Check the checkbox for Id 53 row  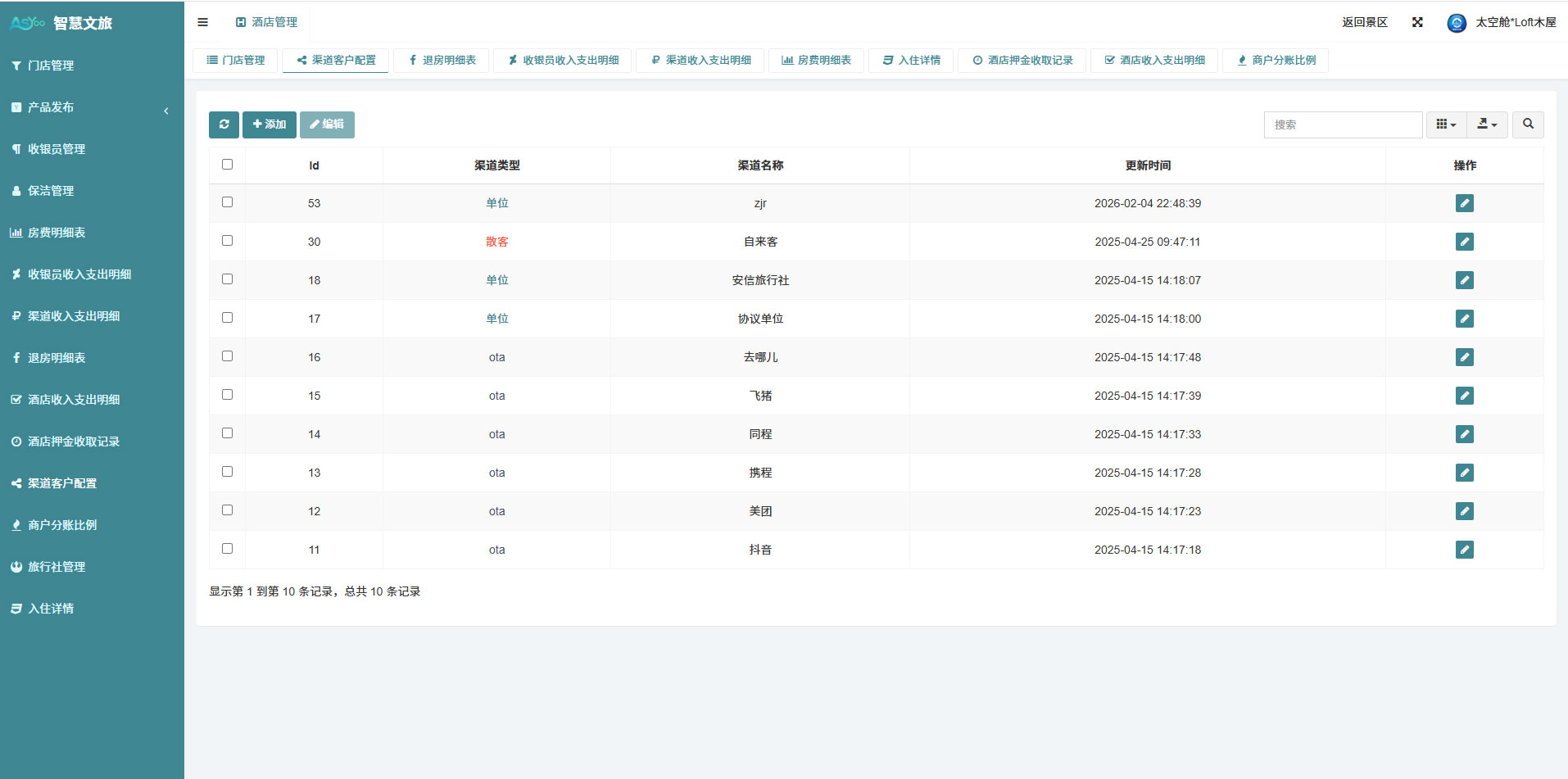point(227,202)
